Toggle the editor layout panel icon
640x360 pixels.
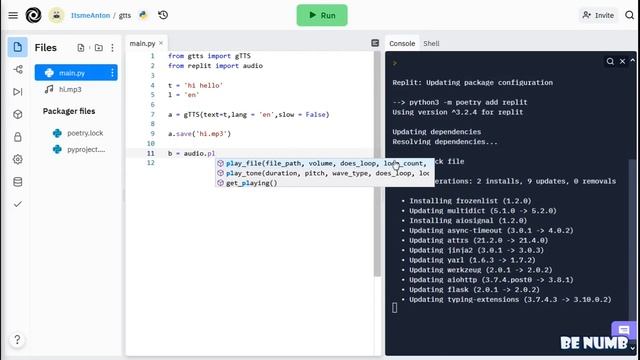coord(375,43)
